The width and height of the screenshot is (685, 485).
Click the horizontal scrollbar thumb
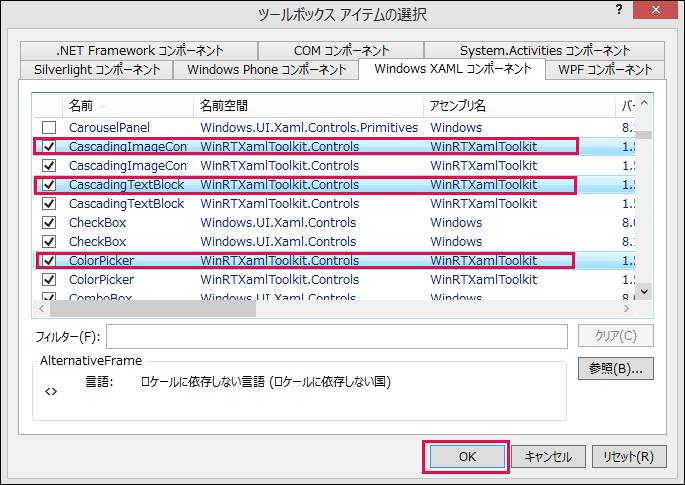[153, 308]
